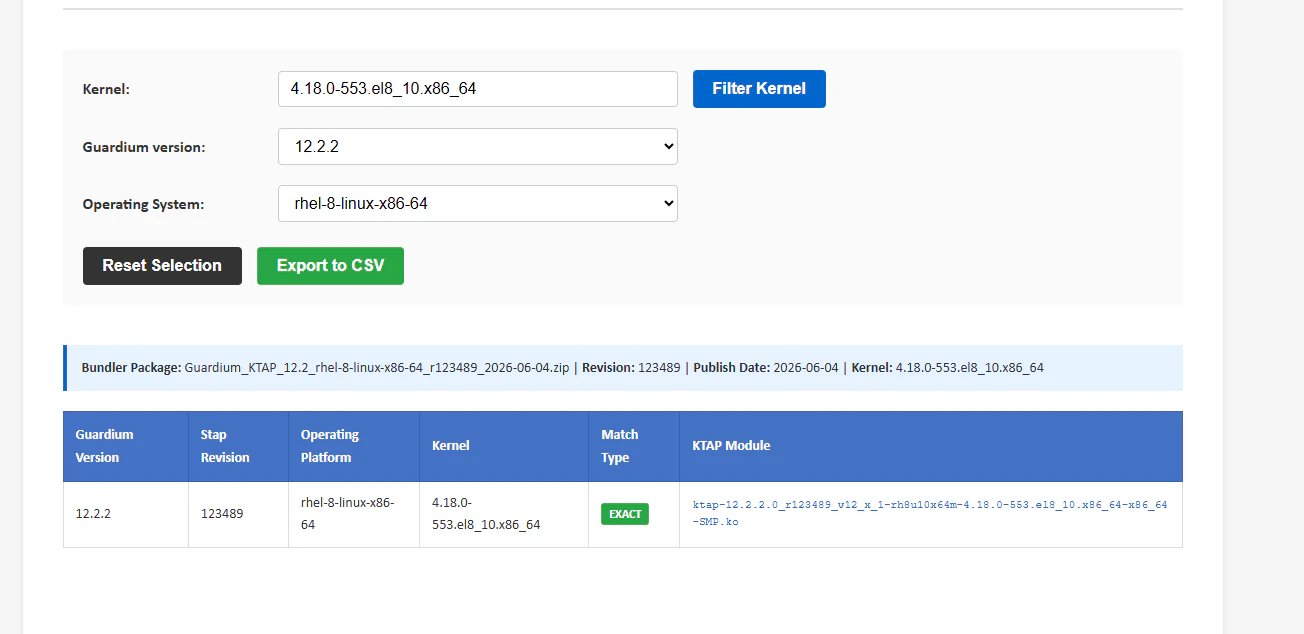Click the Match Type column header
This screenshot has height=634, width=1304.
[634, 446]
